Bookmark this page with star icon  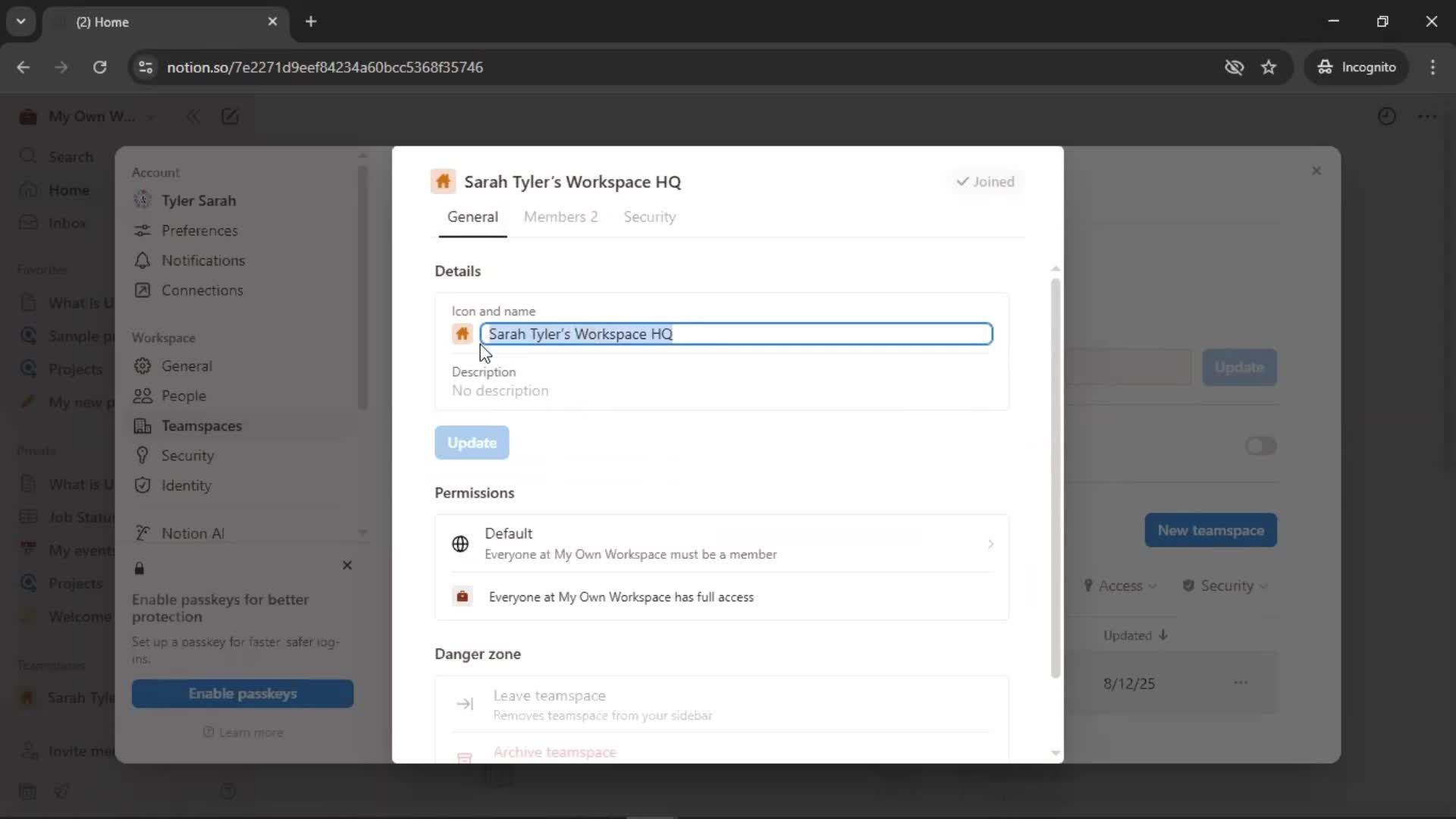point(1269,67)
